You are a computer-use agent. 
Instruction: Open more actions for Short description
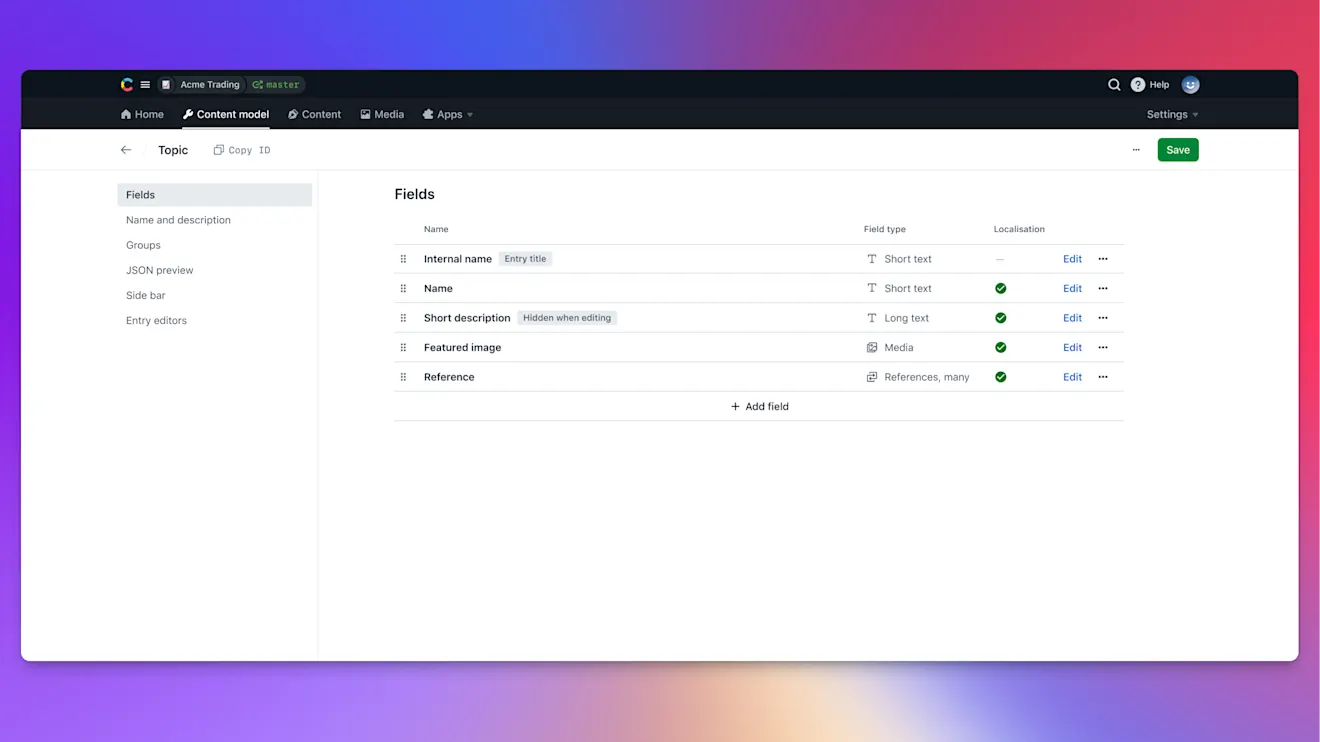tap(1103, 318)
